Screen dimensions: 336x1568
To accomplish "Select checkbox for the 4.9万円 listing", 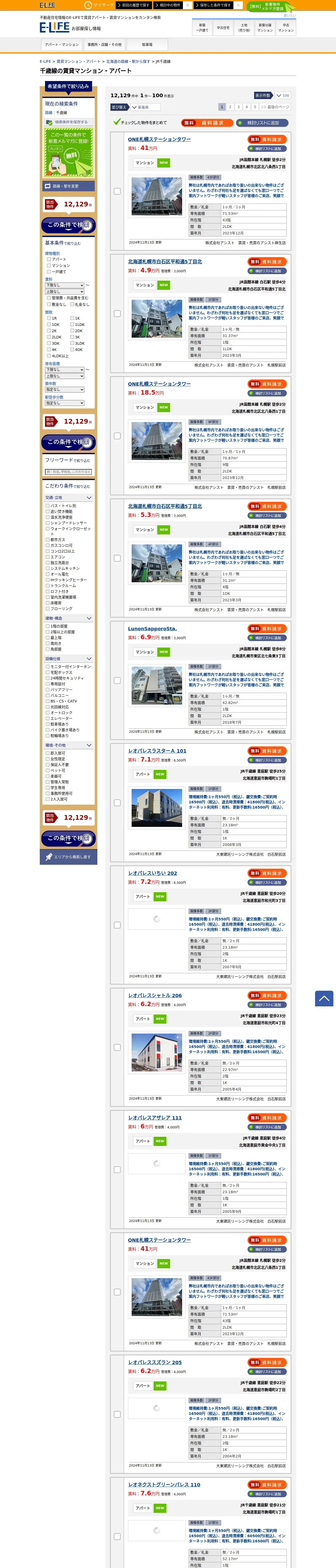I will point(117,314).
